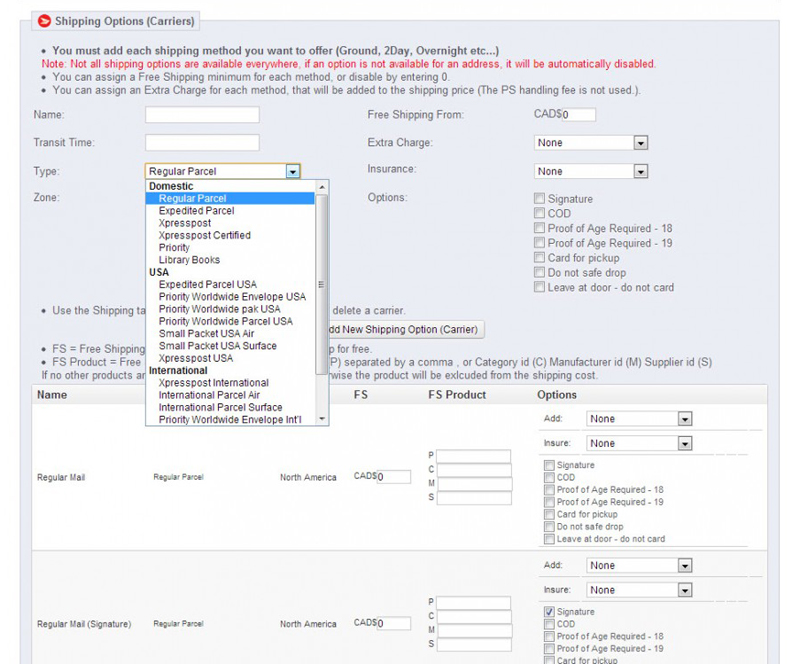Click Add New Shipping Option (Carrier) button
The height and width of the screenshot is (664, 800).
pos(406,330)
